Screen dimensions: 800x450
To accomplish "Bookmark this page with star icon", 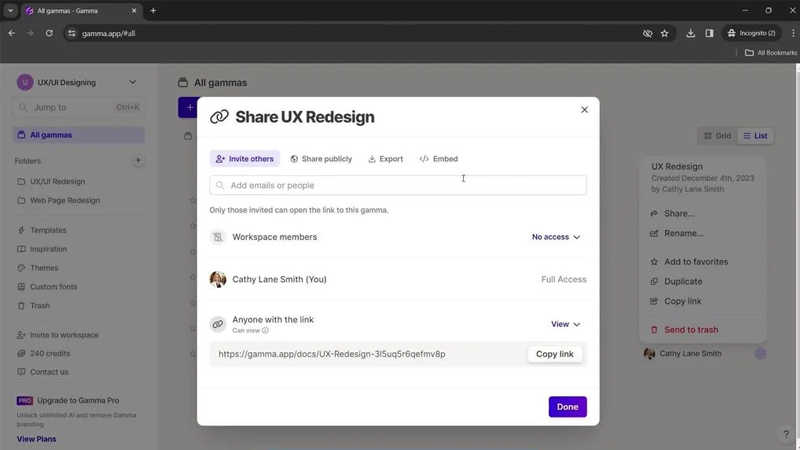I will point(664,33).
